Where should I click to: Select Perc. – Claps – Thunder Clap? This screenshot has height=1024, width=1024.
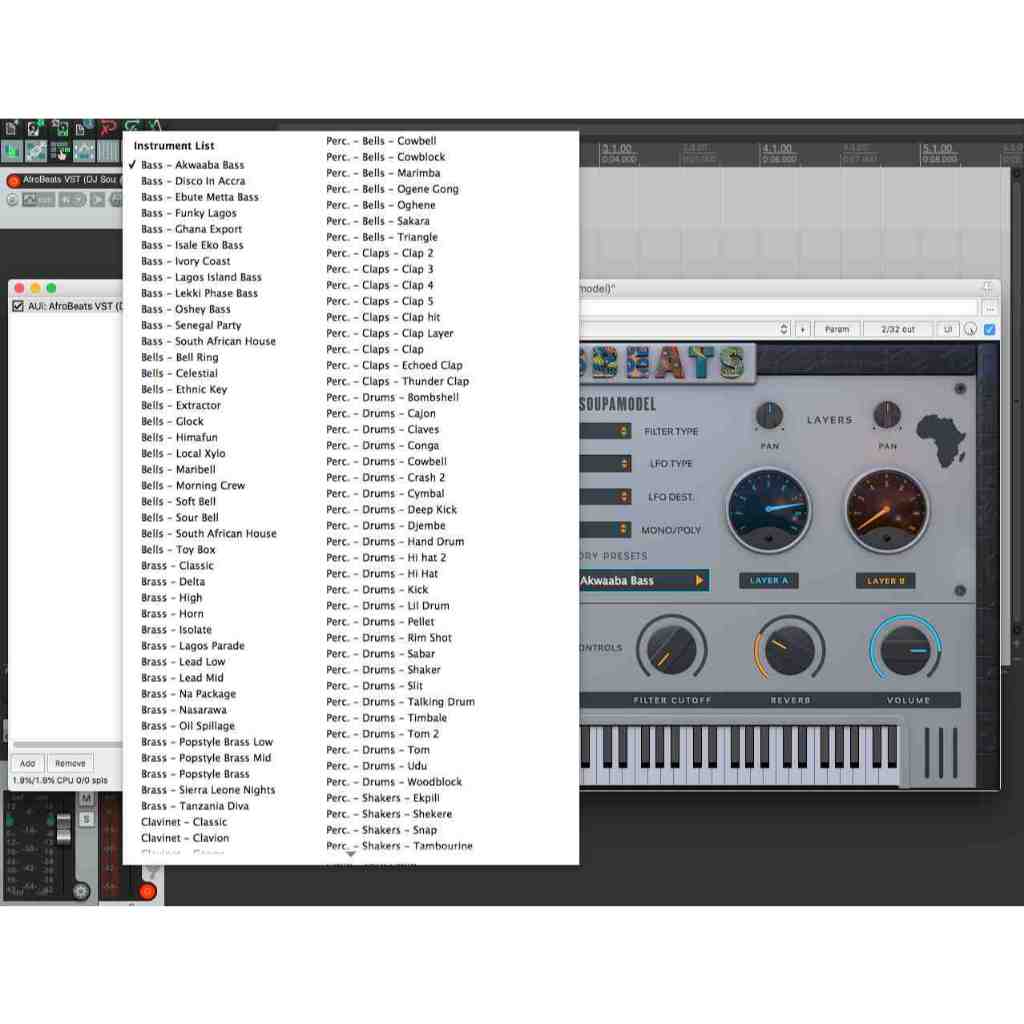tap(398, 381)
